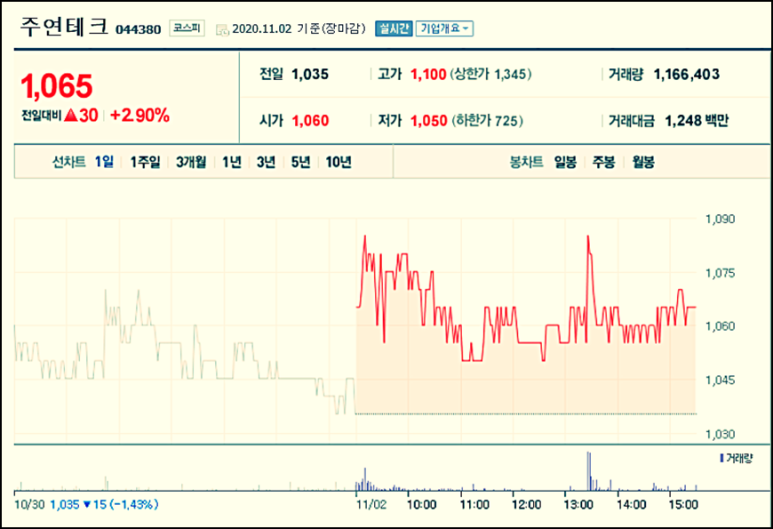Viewport: 773px width, 529px height.
Task: Select the 3개월 line chart tab
Action: [x=191, y=162]
